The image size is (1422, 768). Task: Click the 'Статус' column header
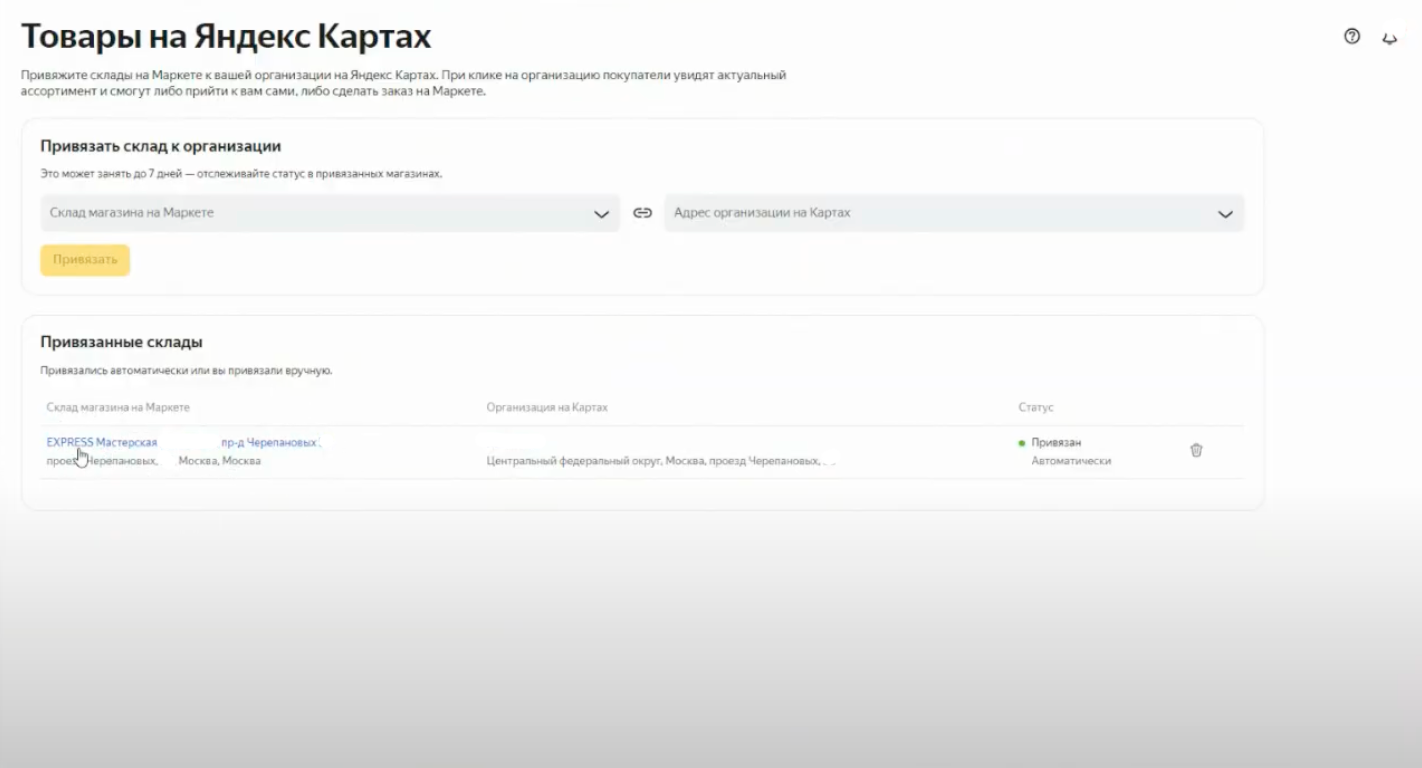1036,408
